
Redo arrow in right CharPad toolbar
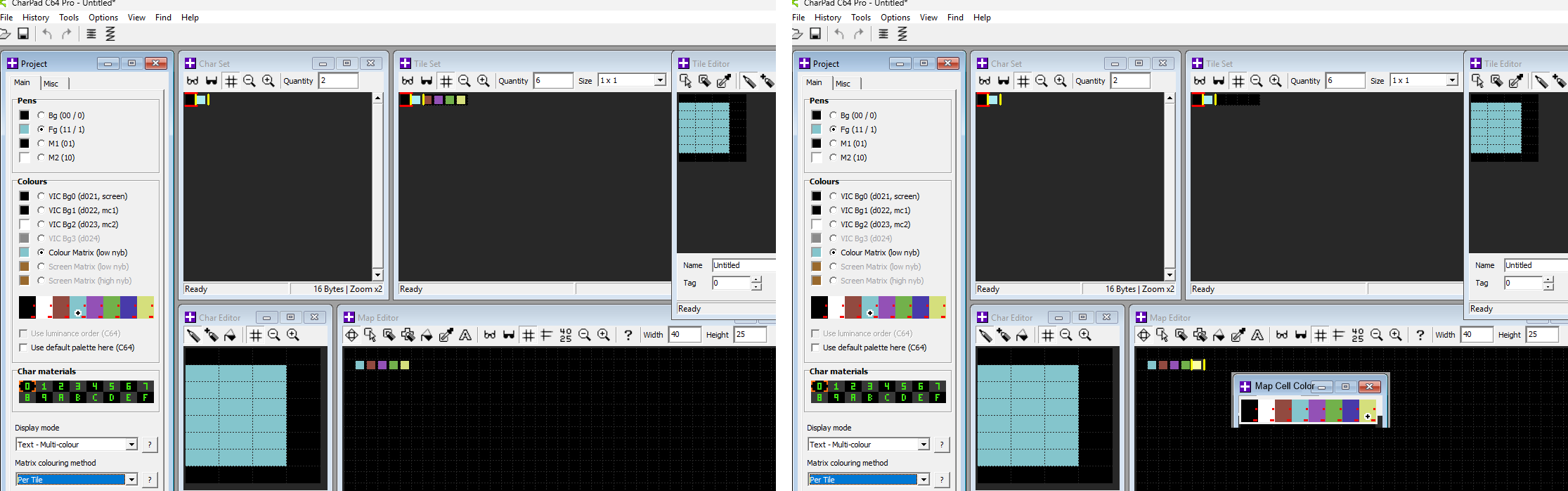859,34
